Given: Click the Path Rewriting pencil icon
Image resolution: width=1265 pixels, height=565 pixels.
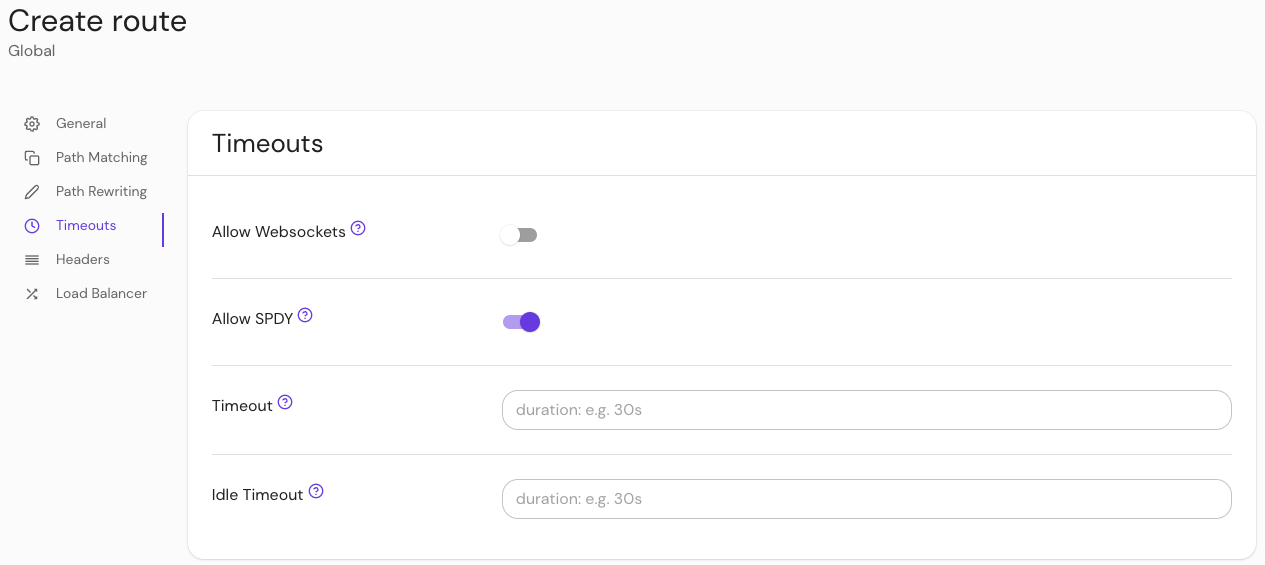Looking at the screenshot, I should pyautogui.click(x=32, y=192).
